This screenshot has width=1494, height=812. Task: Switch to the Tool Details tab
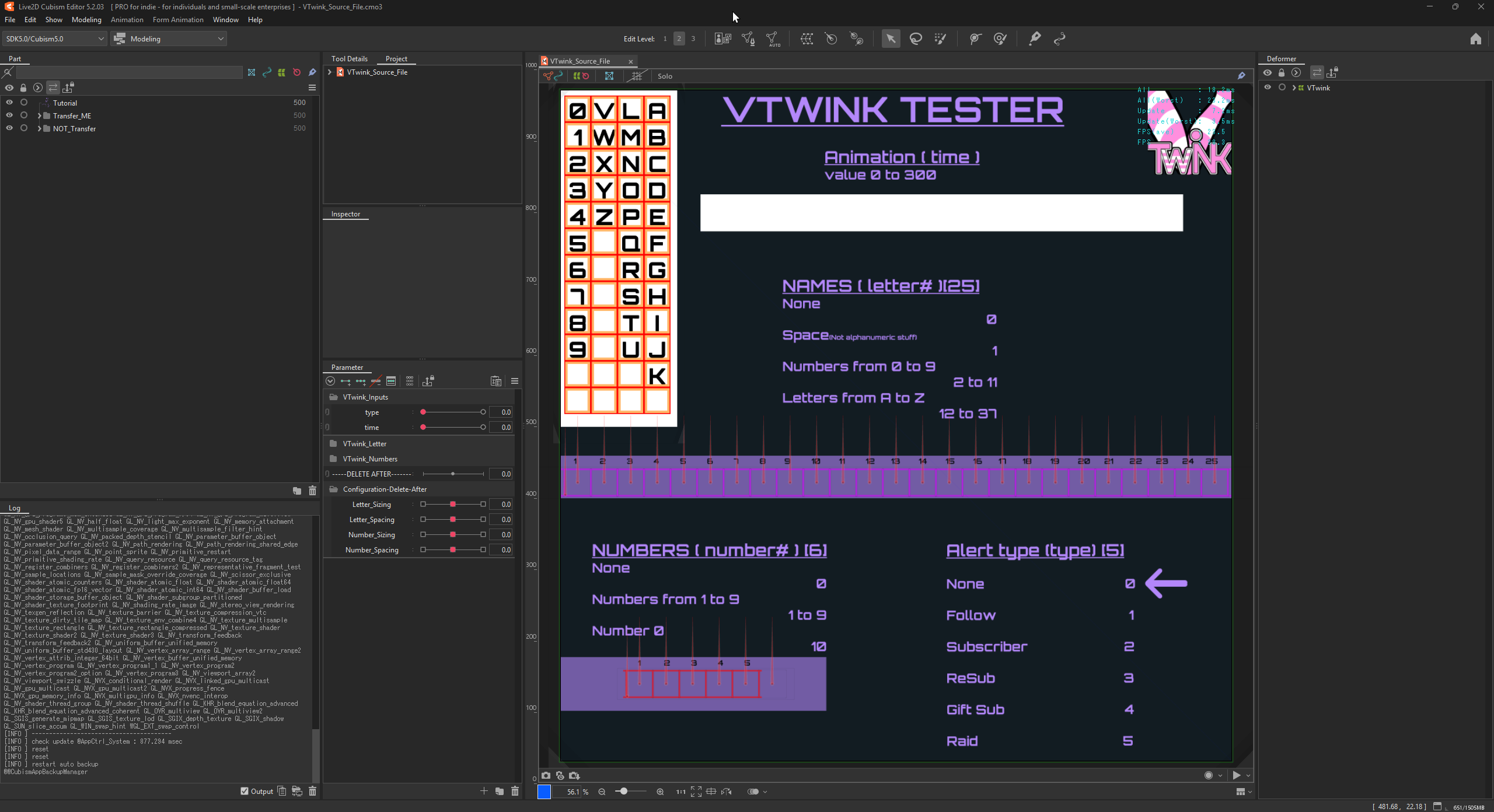(x=349, y=58)
